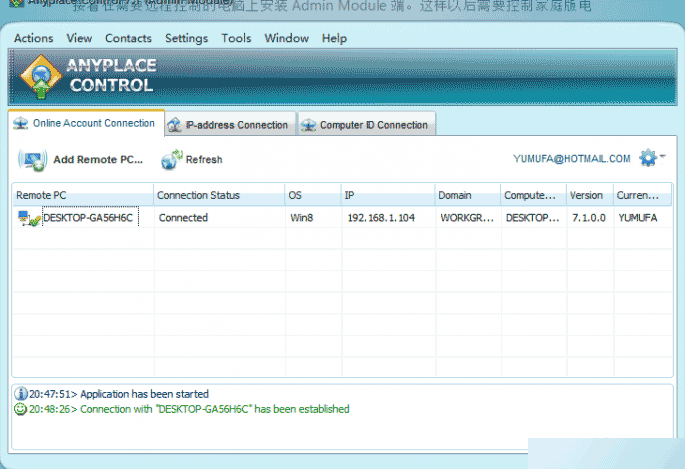Click the info icon in the log
The image size is (685, 469).
pyautogui.click(x=21, y=393)
